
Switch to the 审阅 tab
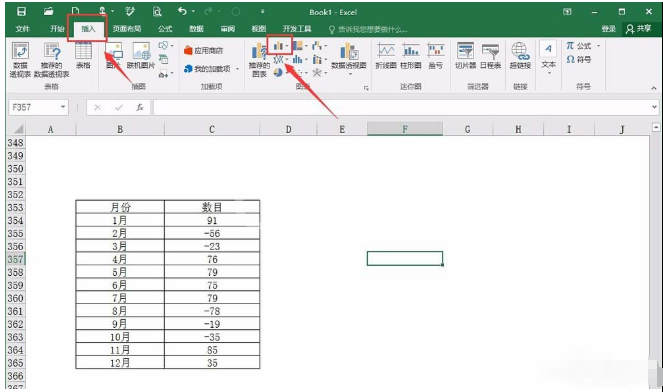[x=227, y=29]
